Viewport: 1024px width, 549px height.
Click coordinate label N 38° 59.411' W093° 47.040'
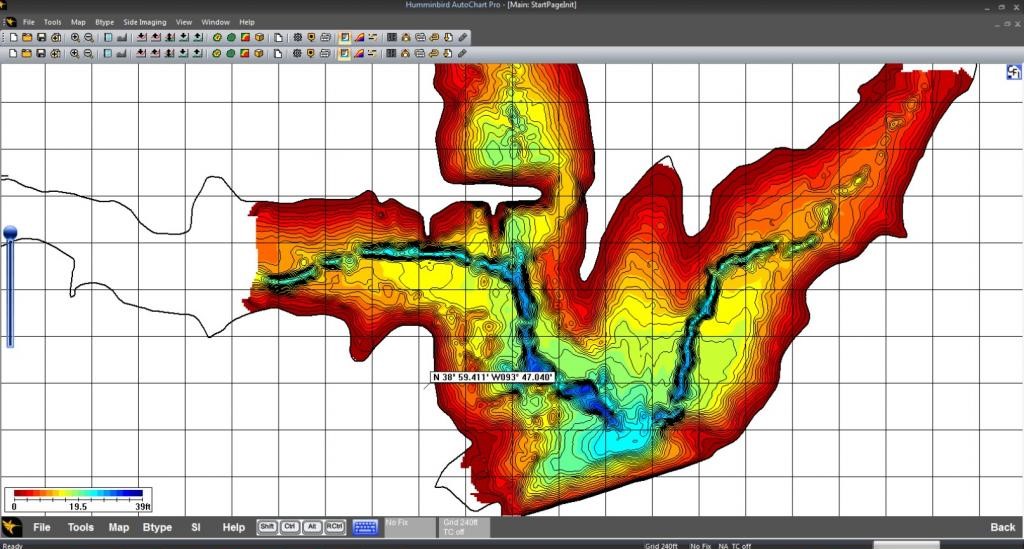(x=492, y=377)
